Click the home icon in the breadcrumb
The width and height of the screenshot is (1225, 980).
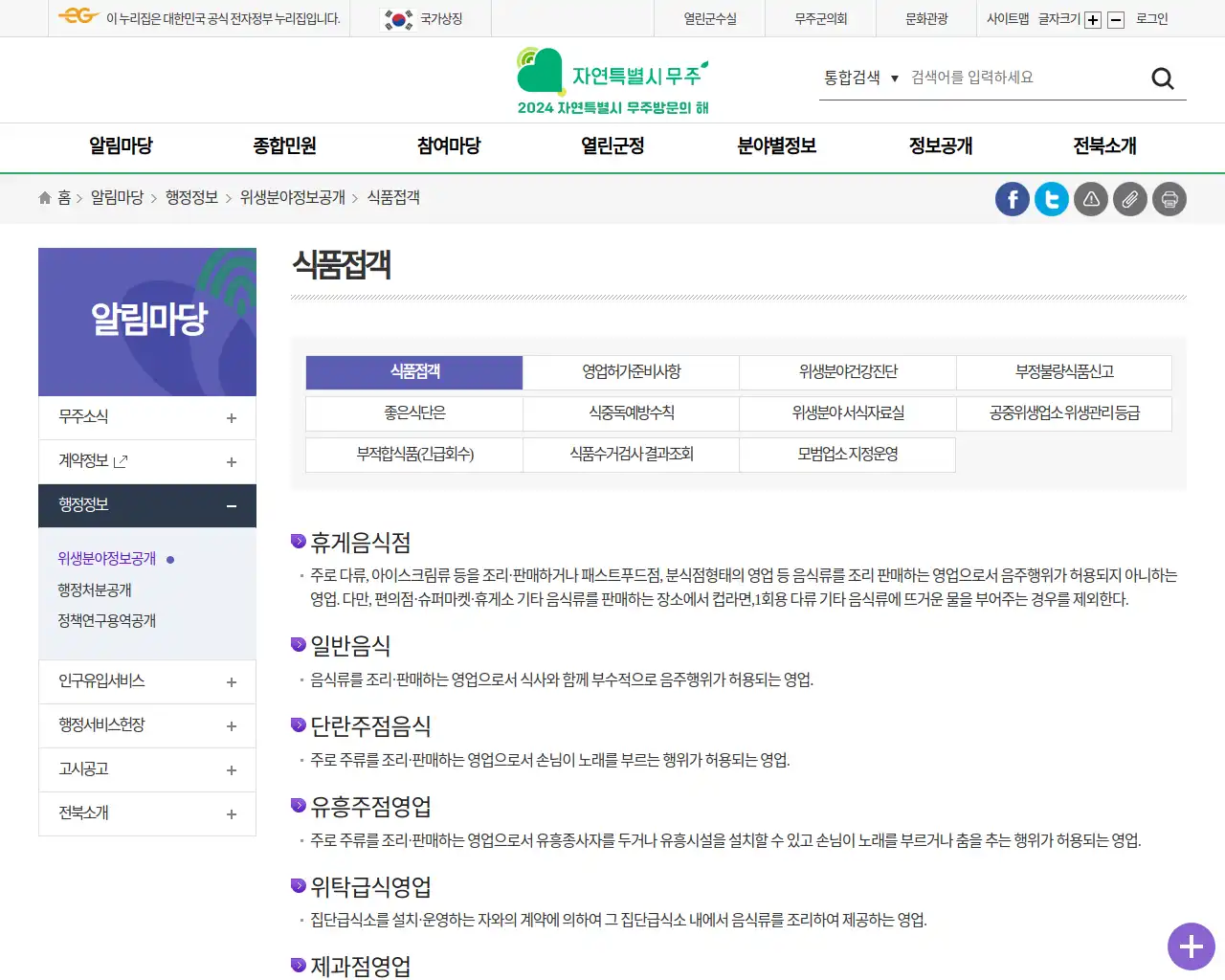click(44, 197)
